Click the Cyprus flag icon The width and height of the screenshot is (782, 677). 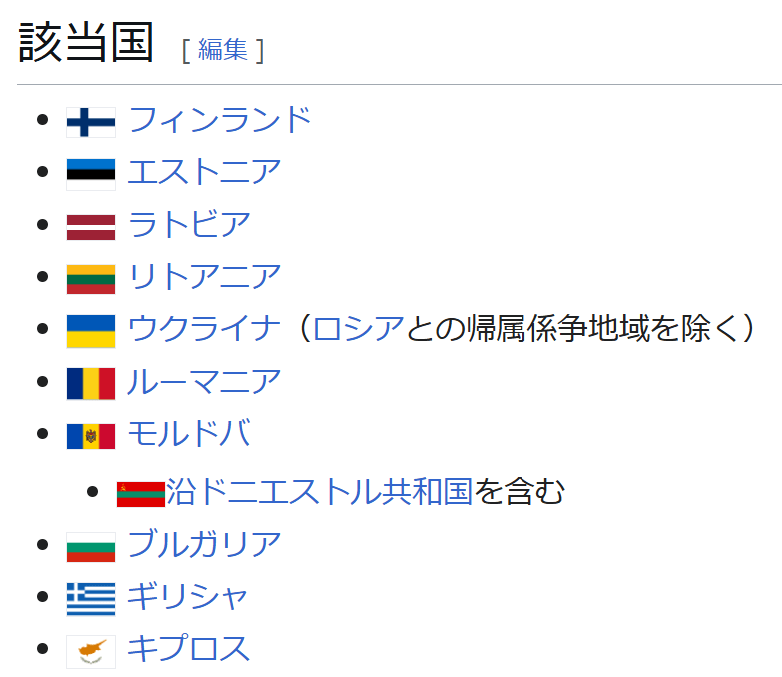click(x=91, y=651)
